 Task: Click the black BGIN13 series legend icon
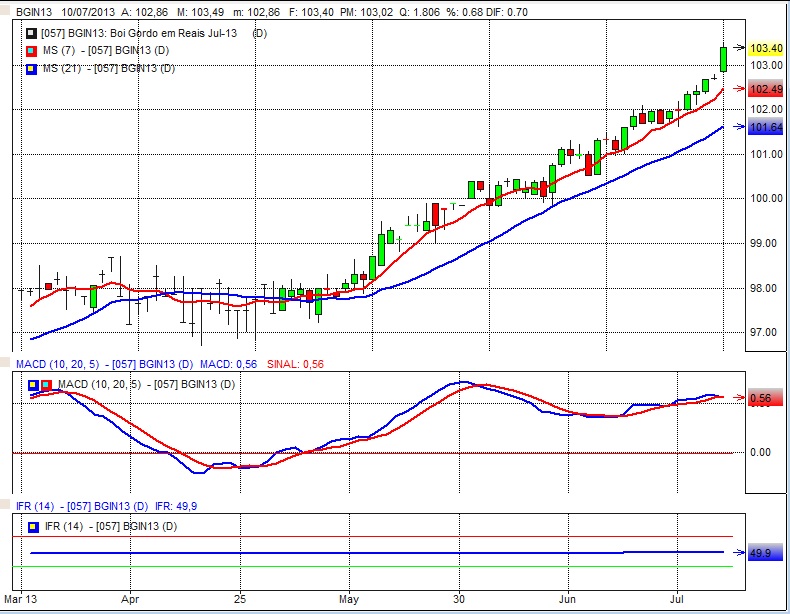point(31,33)
